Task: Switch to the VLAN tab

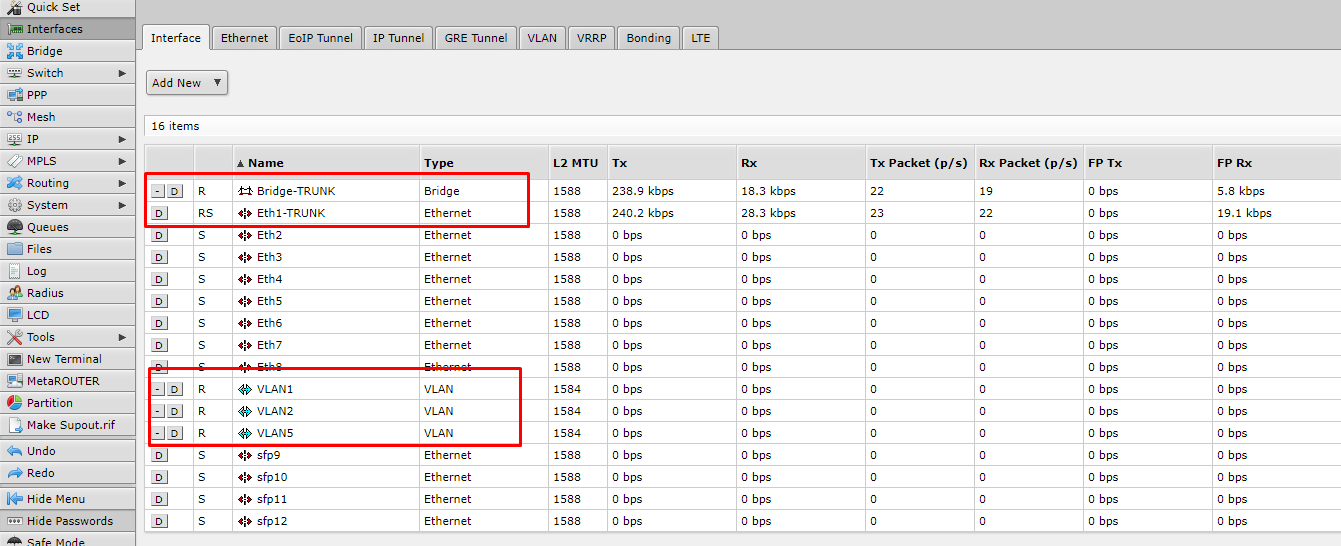Action: point(542,38)
